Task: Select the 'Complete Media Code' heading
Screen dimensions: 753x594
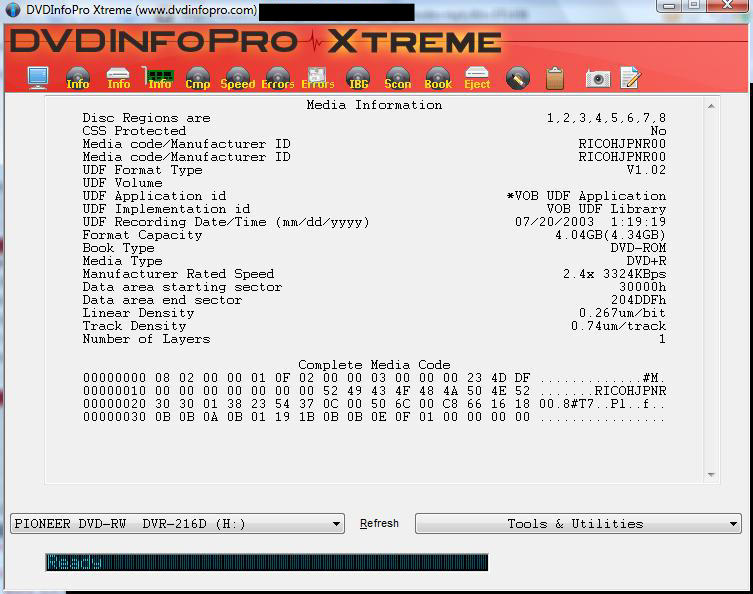Action: coord(374,364)
